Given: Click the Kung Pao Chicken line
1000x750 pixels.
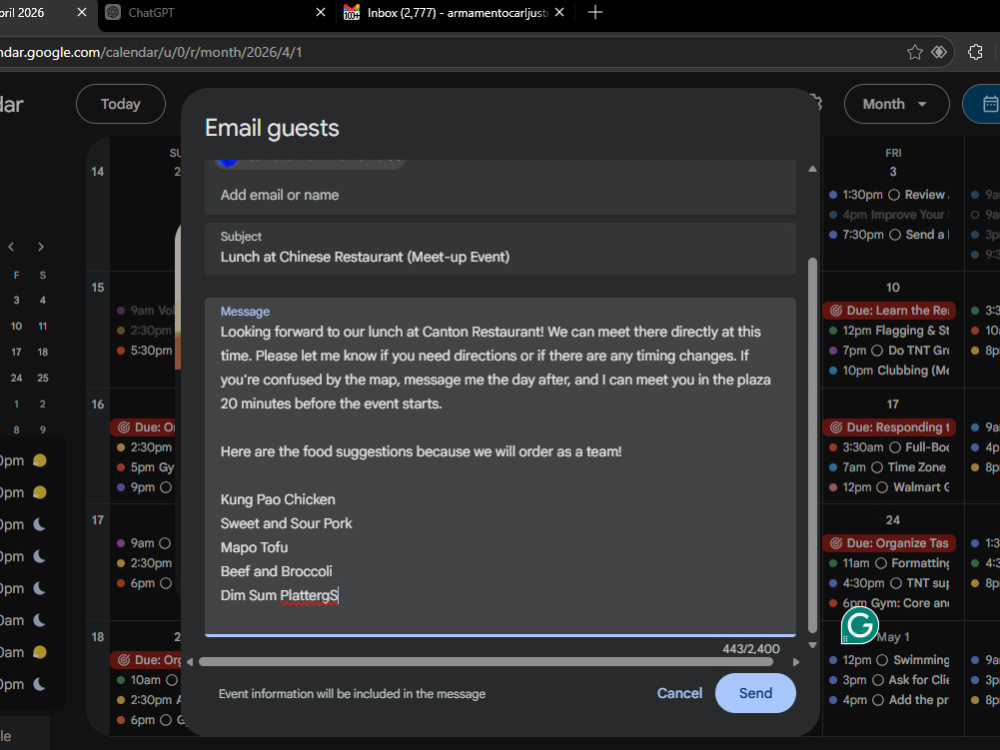Looking at the screenshot, I should [x=277, y=499].
